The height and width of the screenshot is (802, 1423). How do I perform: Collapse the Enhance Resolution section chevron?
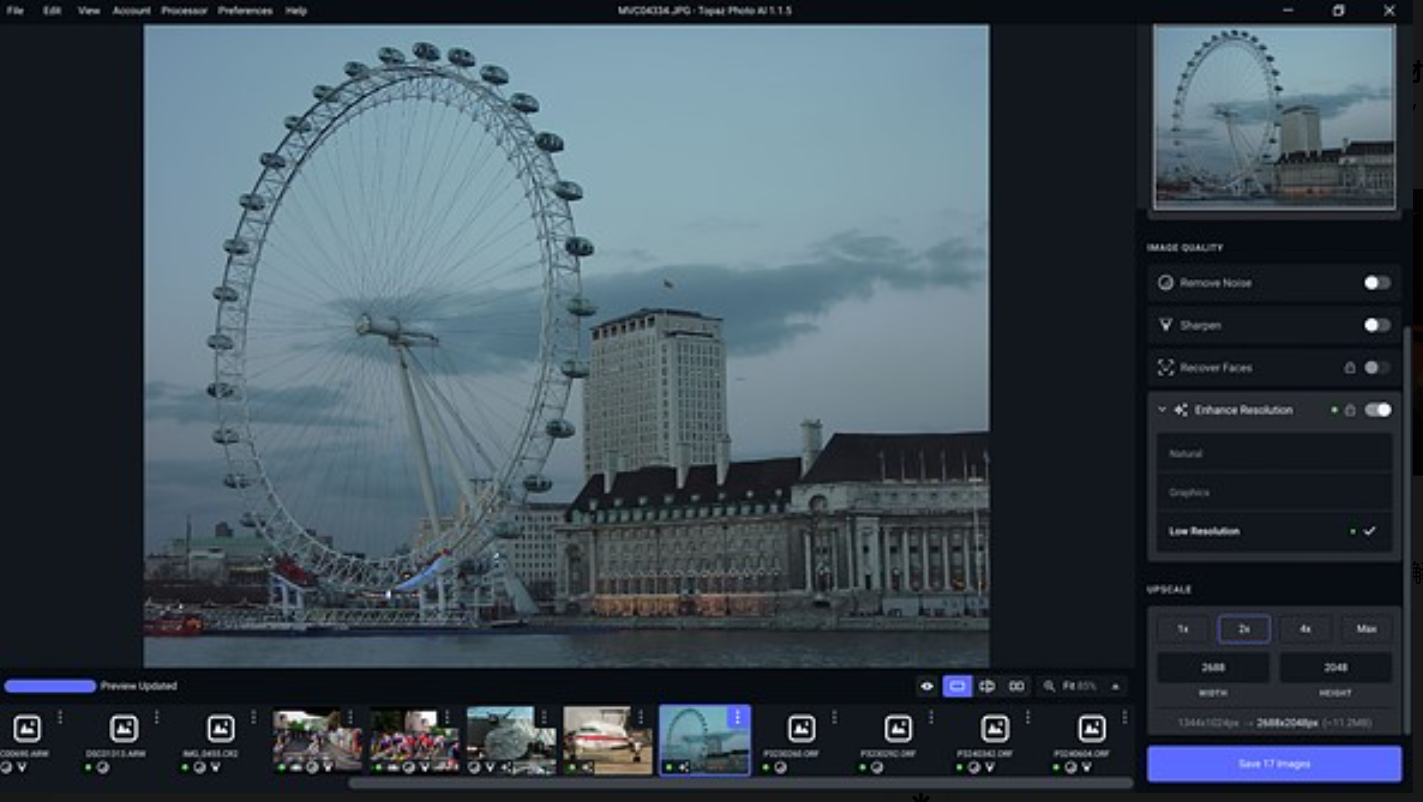coord(1162,410)
